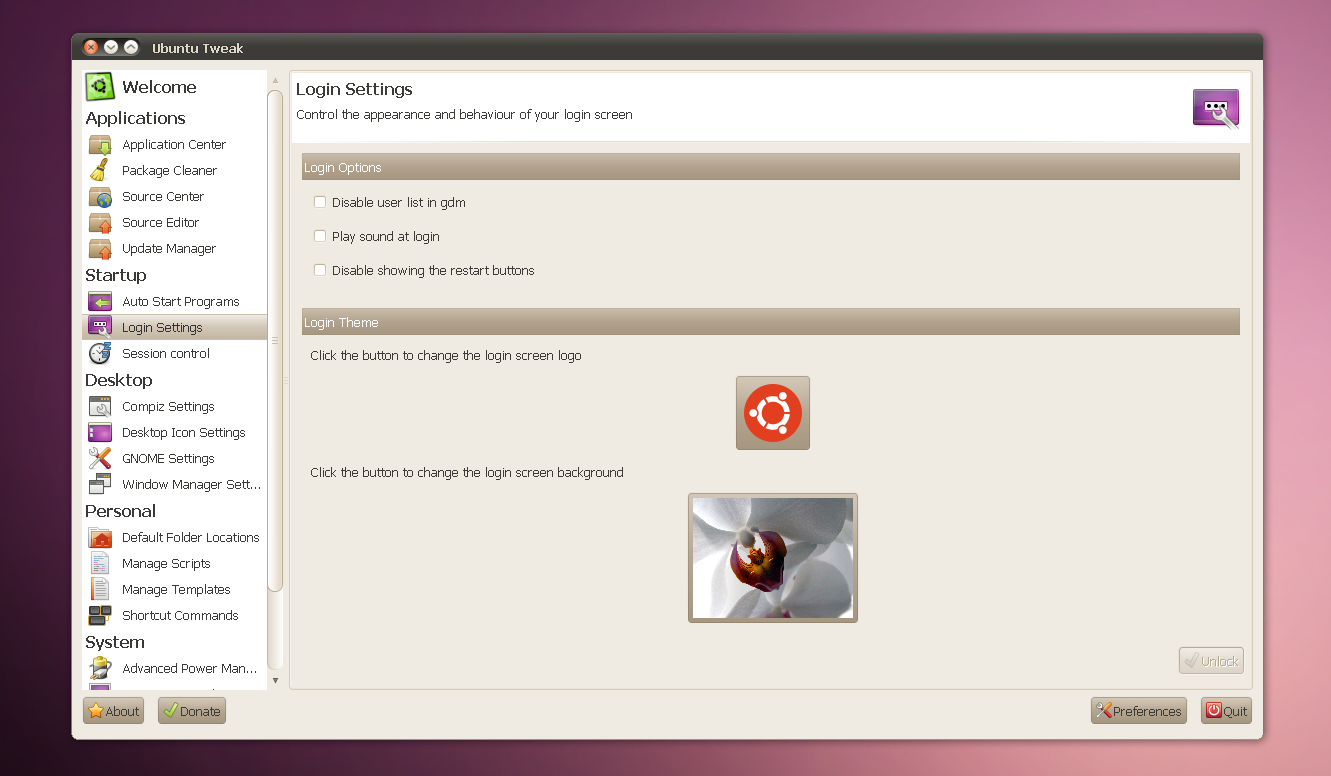Click the Unlock button

click(1211, 661)
